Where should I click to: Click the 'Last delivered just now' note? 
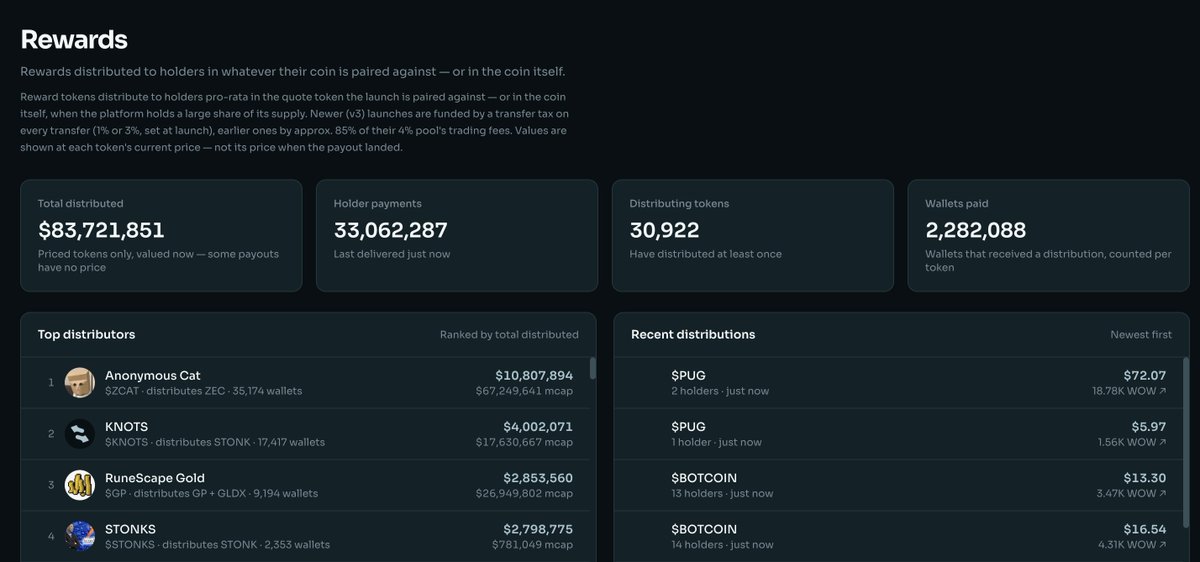[x=392, y=254]
